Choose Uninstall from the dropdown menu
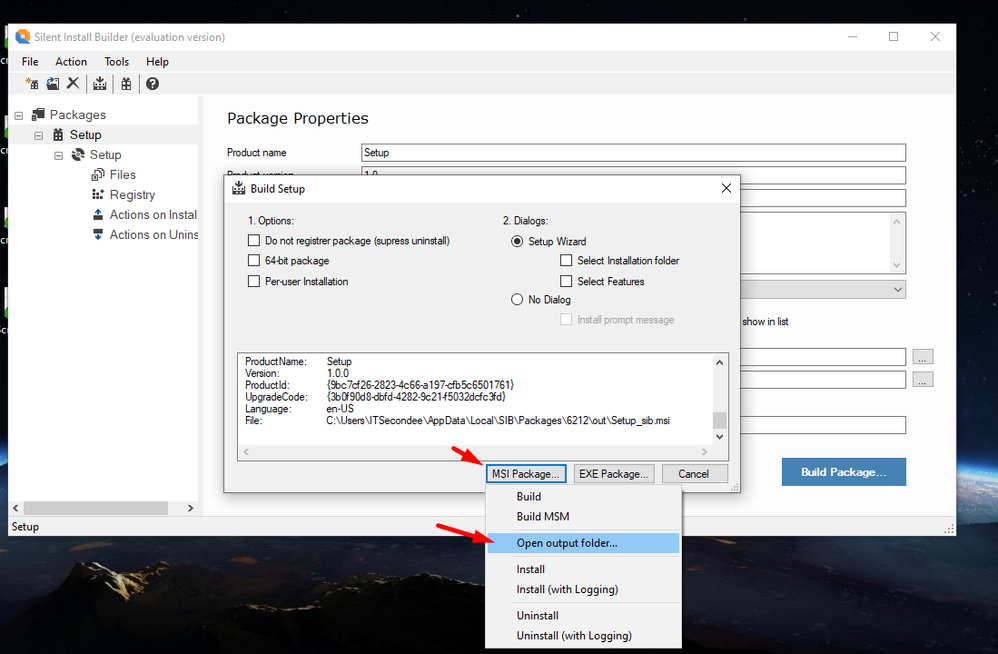This screenshot has height=654, width=998. [x=584, y=615]
